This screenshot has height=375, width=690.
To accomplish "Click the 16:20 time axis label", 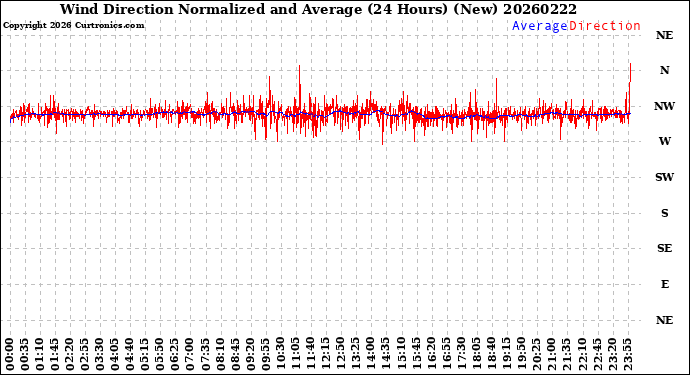I will coord(431,354).
